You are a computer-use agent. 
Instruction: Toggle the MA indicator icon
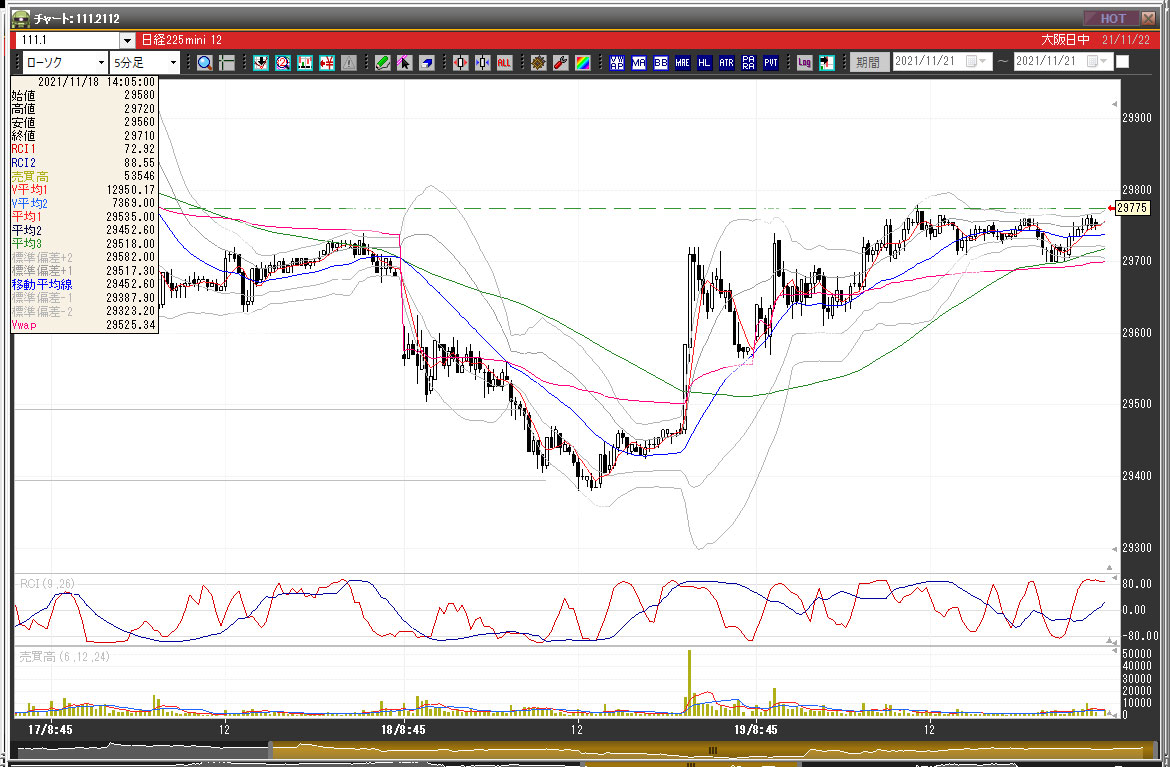tap(638, 63)
